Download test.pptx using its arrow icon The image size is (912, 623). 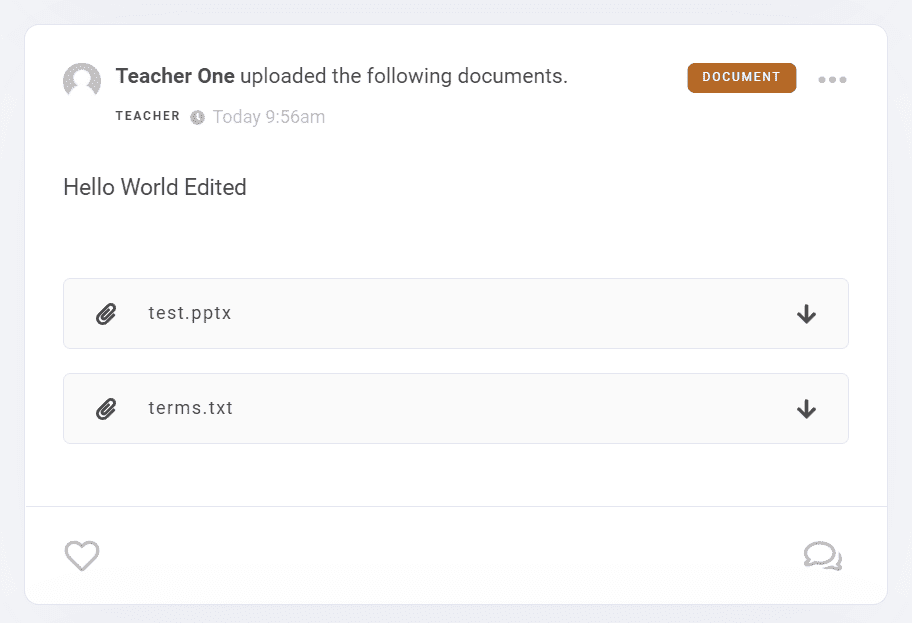[806, 314]
